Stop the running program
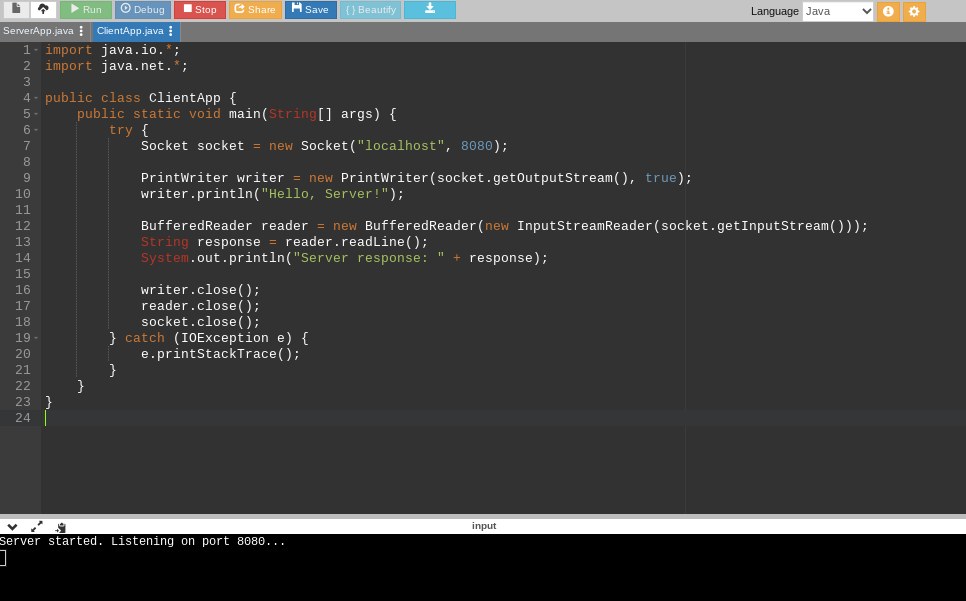This screenshot has width=966, height=601. pos(200,10)
